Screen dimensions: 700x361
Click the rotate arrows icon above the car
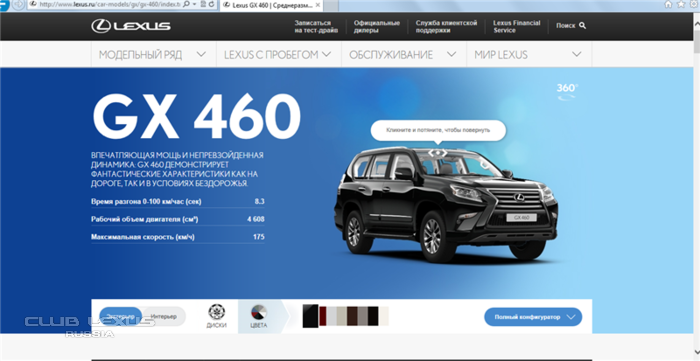pyautogui.click(x=438, y=153)
